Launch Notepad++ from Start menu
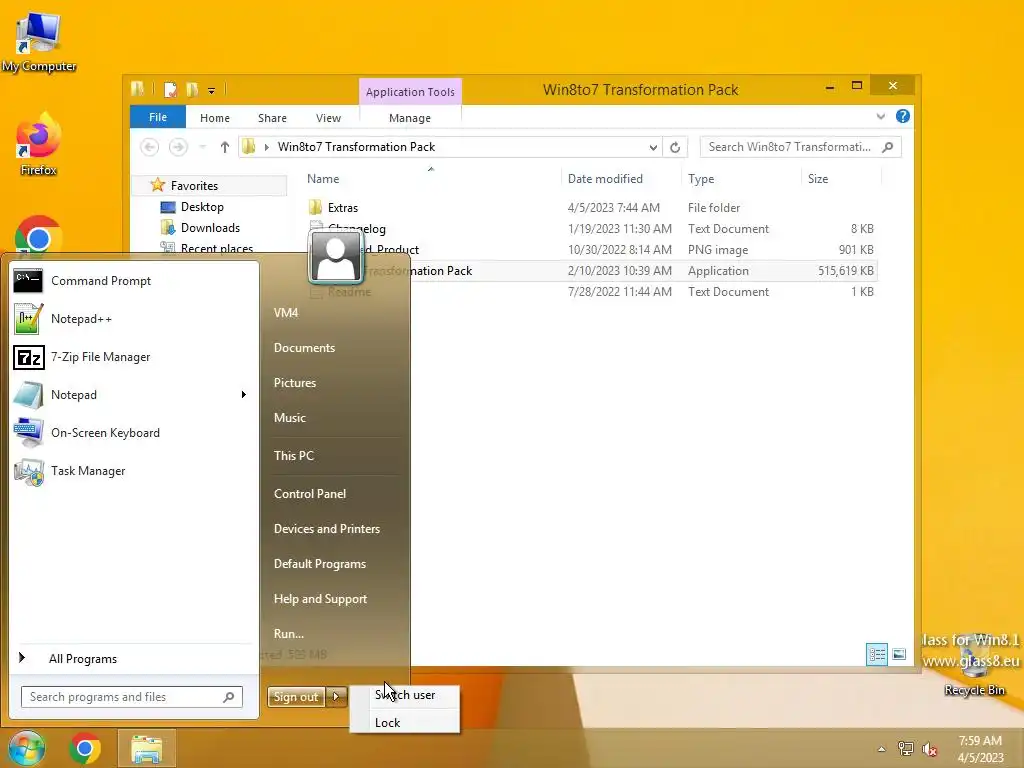This screenshot has width=1024, height=768. pos(133,319)
